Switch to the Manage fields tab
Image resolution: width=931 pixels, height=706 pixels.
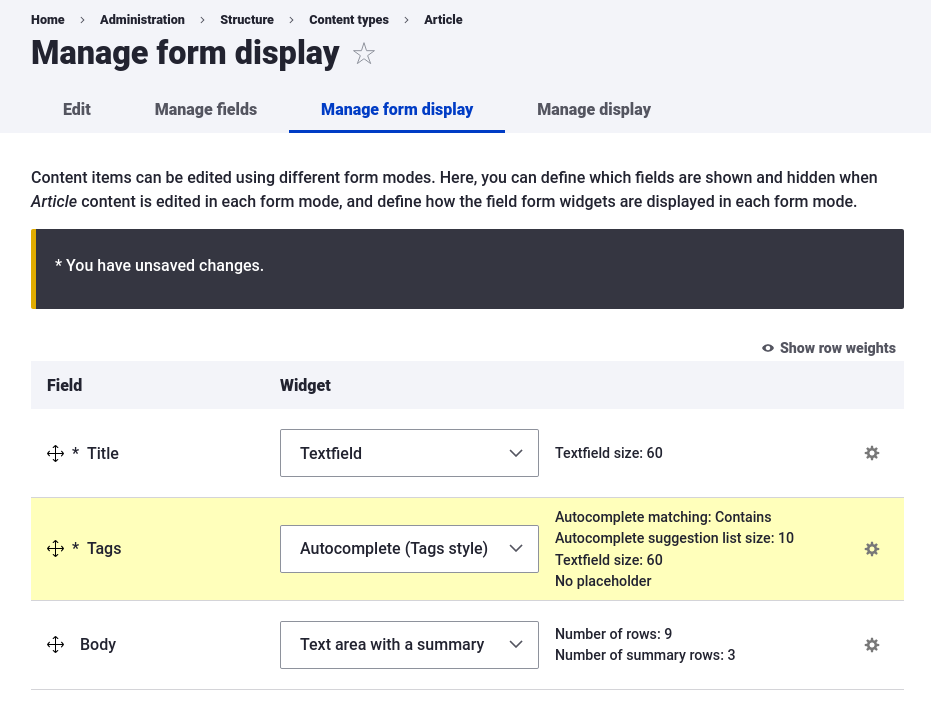206,110
